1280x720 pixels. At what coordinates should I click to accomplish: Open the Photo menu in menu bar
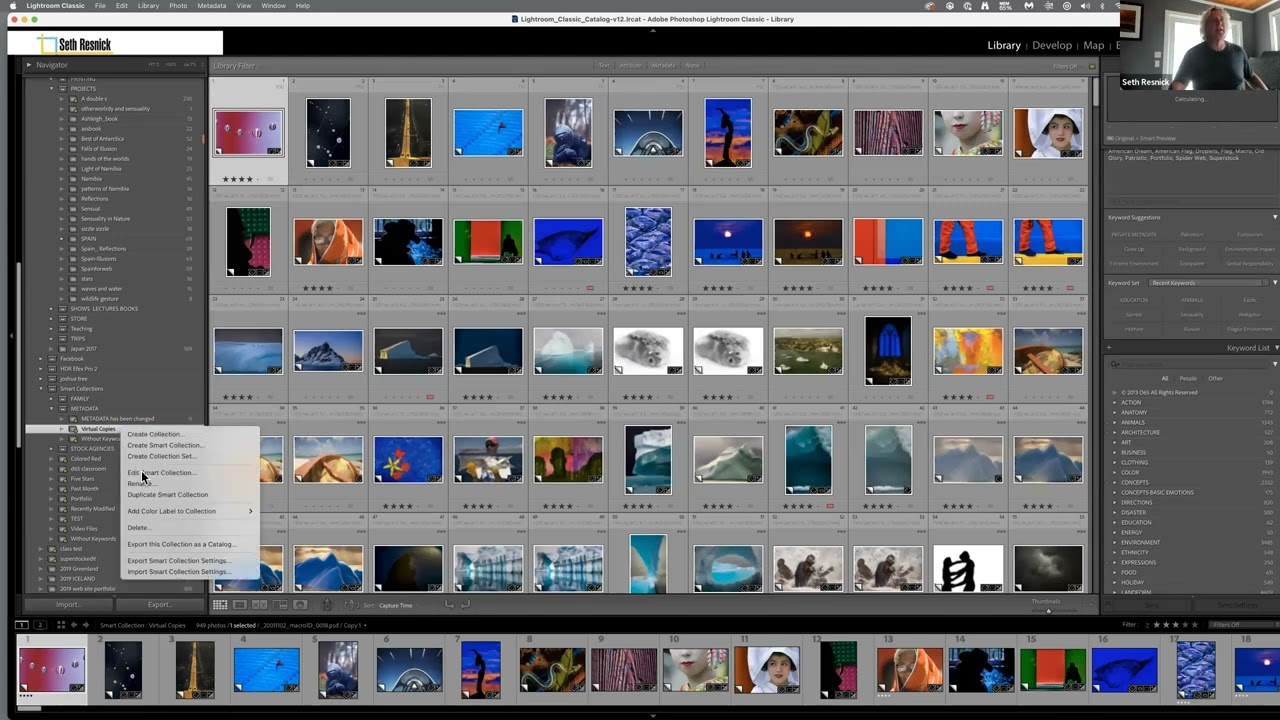point(178,6)
